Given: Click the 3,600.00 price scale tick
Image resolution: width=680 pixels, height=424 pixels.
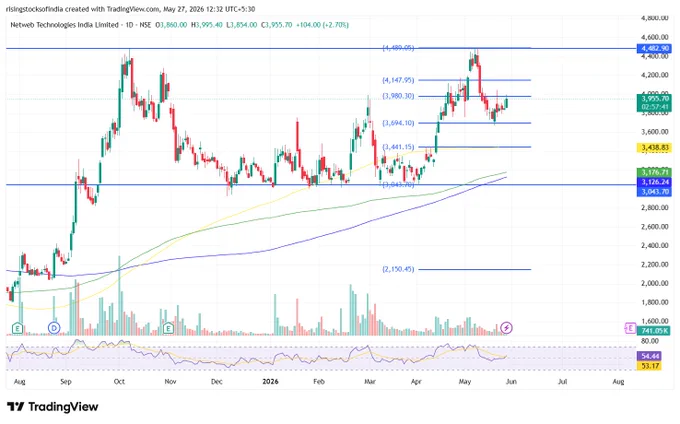Looking at the screenshot, I should click(654, 132).
